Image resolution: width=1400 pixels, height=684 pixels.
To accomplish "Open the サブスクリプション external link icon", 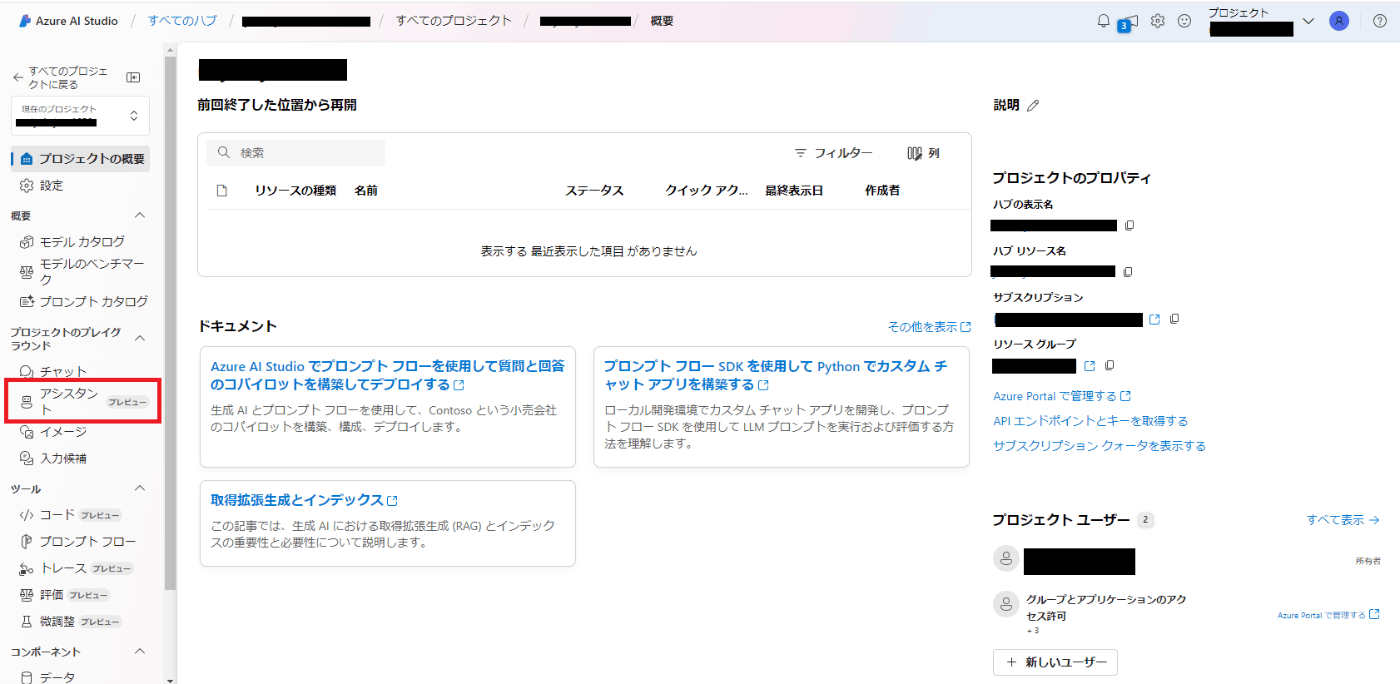I will tap(1154, 319).
